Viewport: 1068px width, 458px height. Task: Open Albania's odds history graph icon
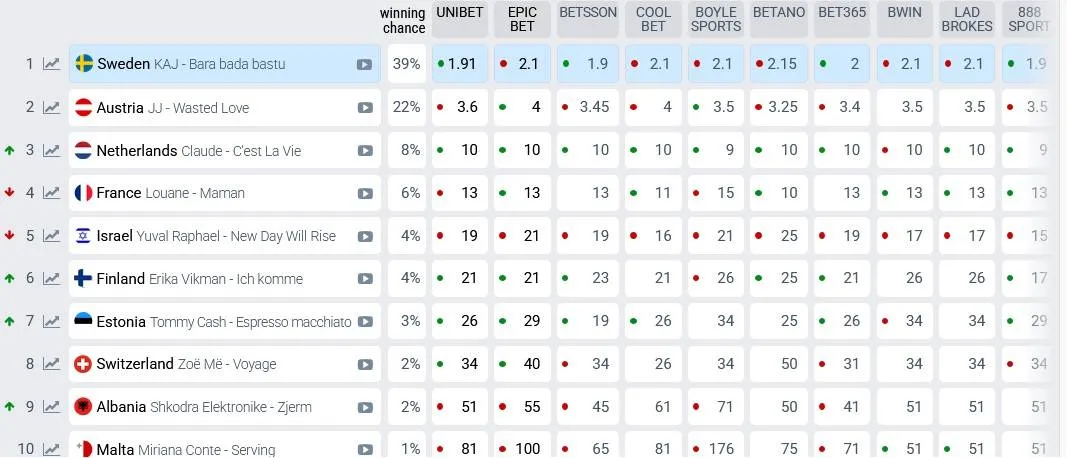pos(51,407)
